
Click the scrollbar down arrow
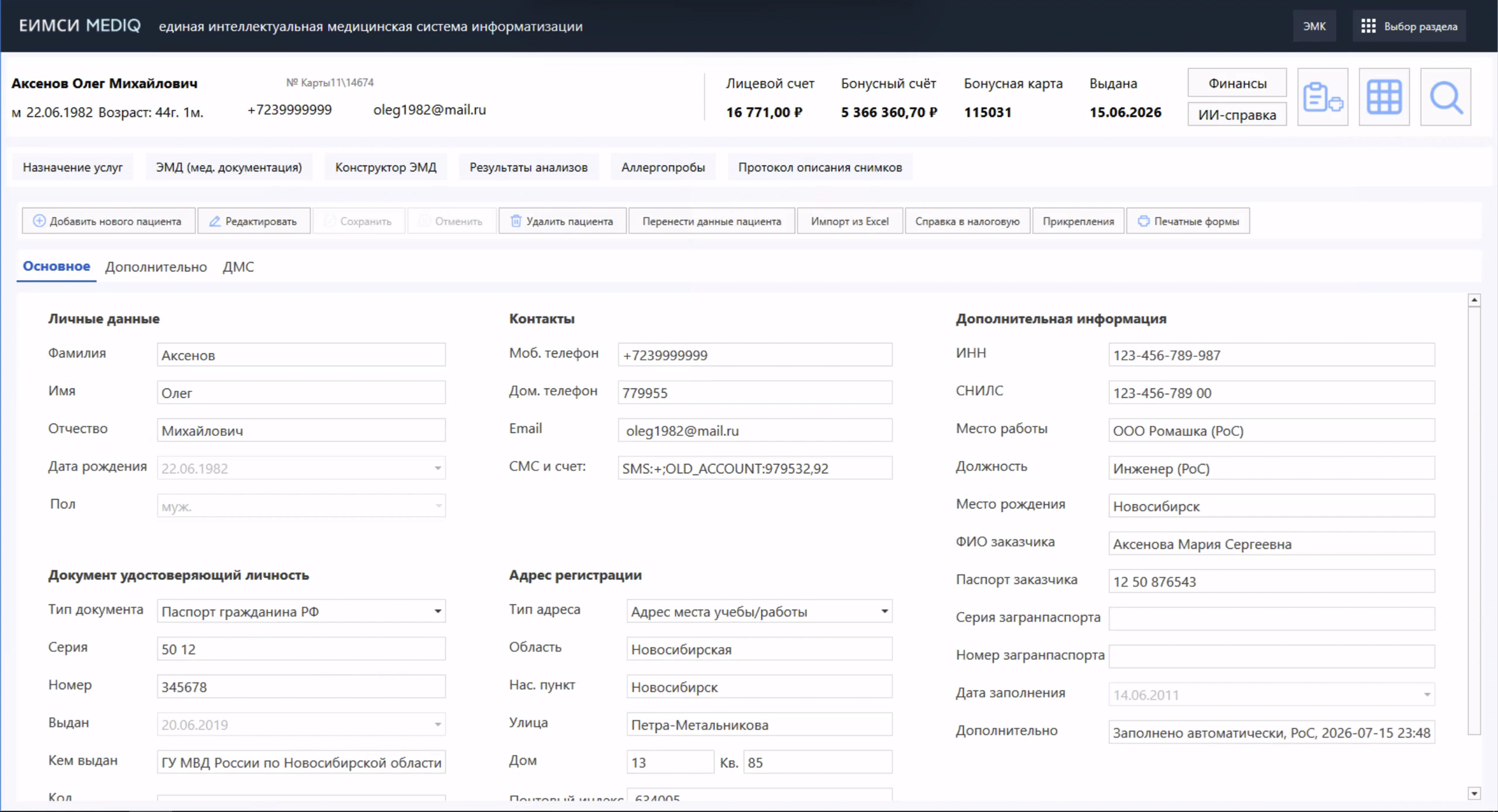pos(1474,793)
